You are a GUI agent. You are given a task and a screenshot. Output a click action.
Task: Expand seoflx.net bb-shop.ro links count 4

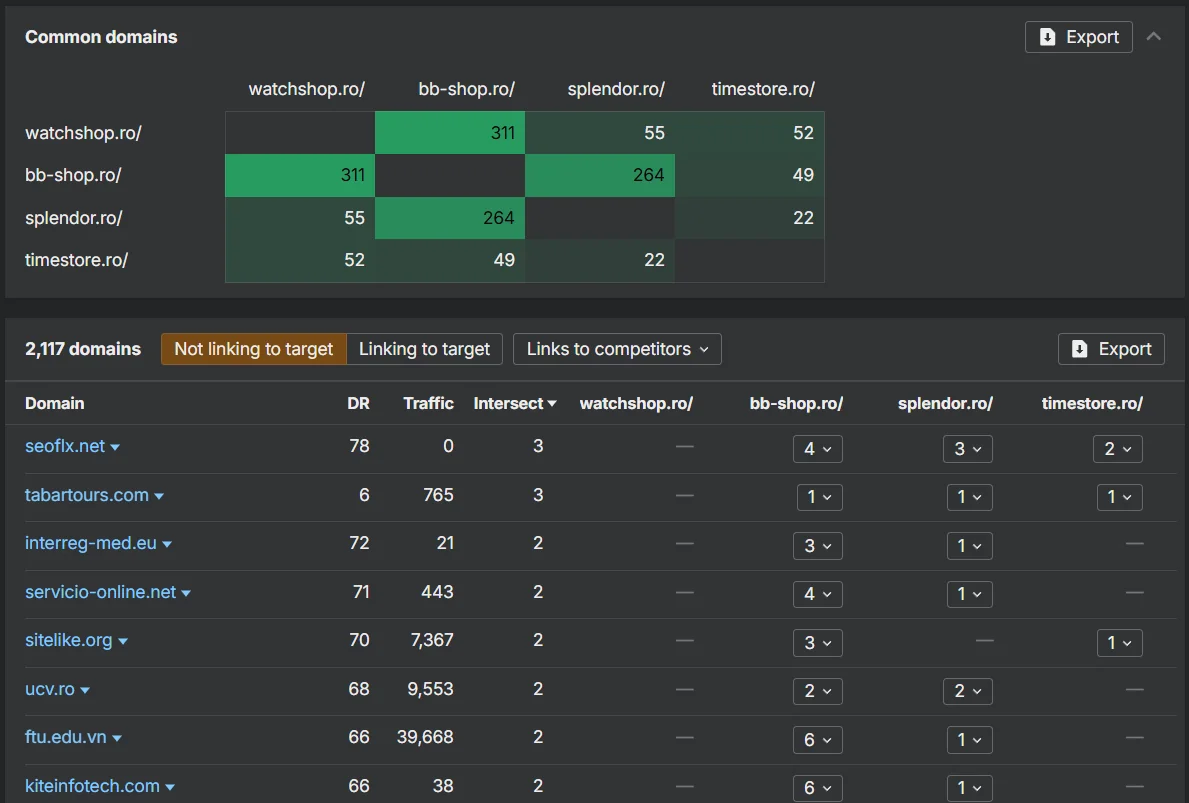point(817,449)
